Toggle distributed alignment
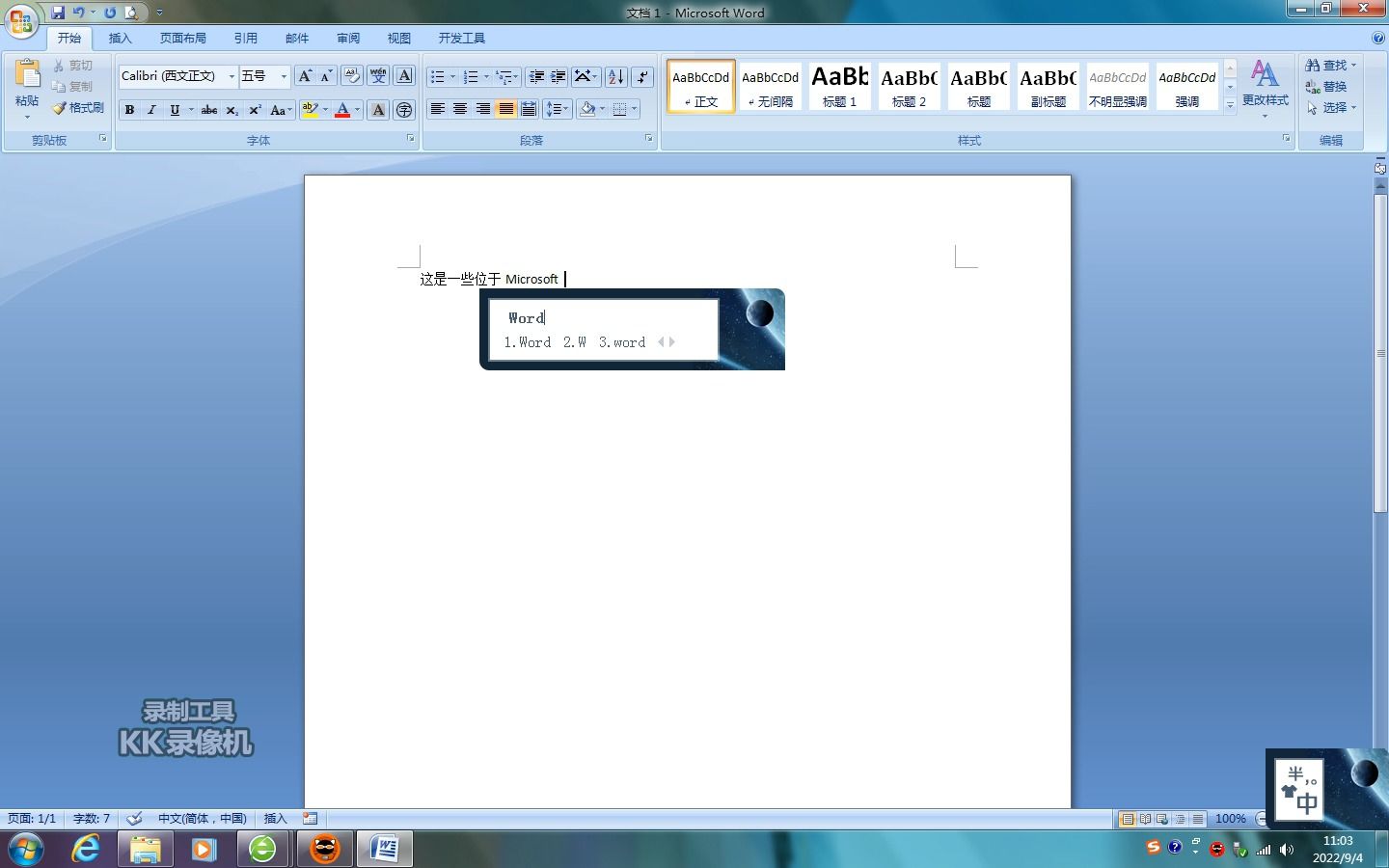1389x868 pixels. [x=529, y=109]
